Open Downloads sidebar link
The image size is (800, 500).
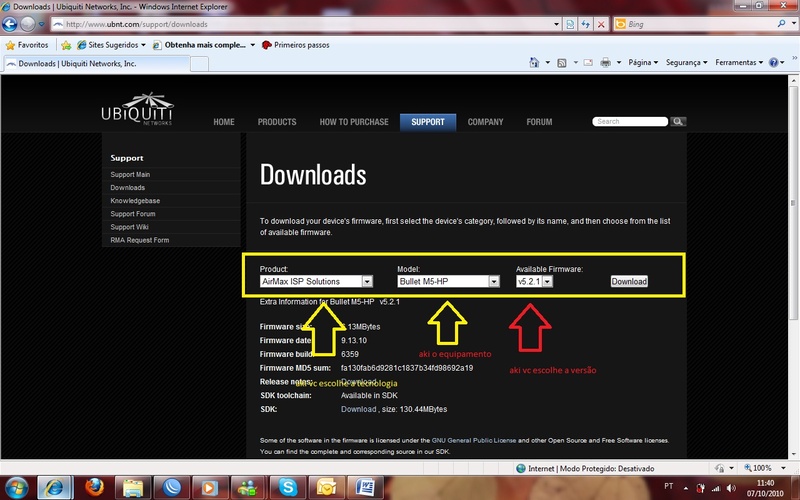pos(128,188)
